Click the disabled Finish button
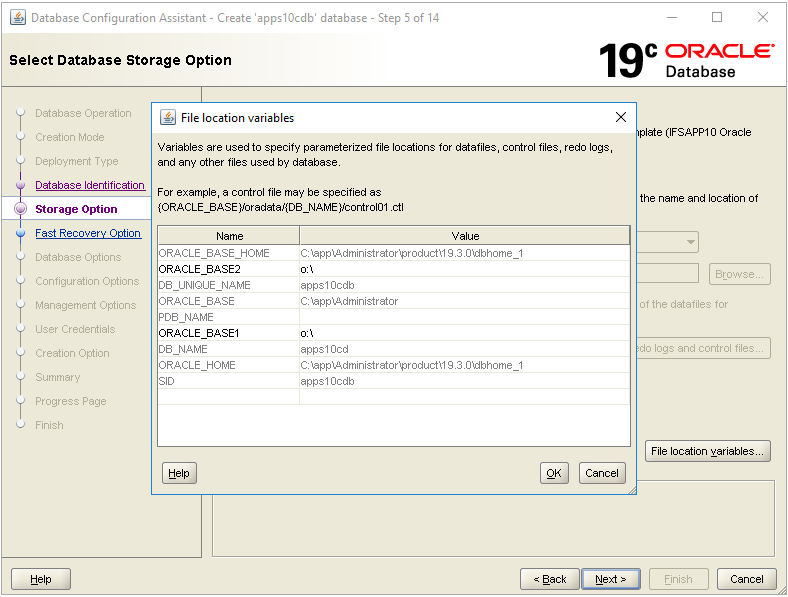788x597 pixels. coord(678,579)
